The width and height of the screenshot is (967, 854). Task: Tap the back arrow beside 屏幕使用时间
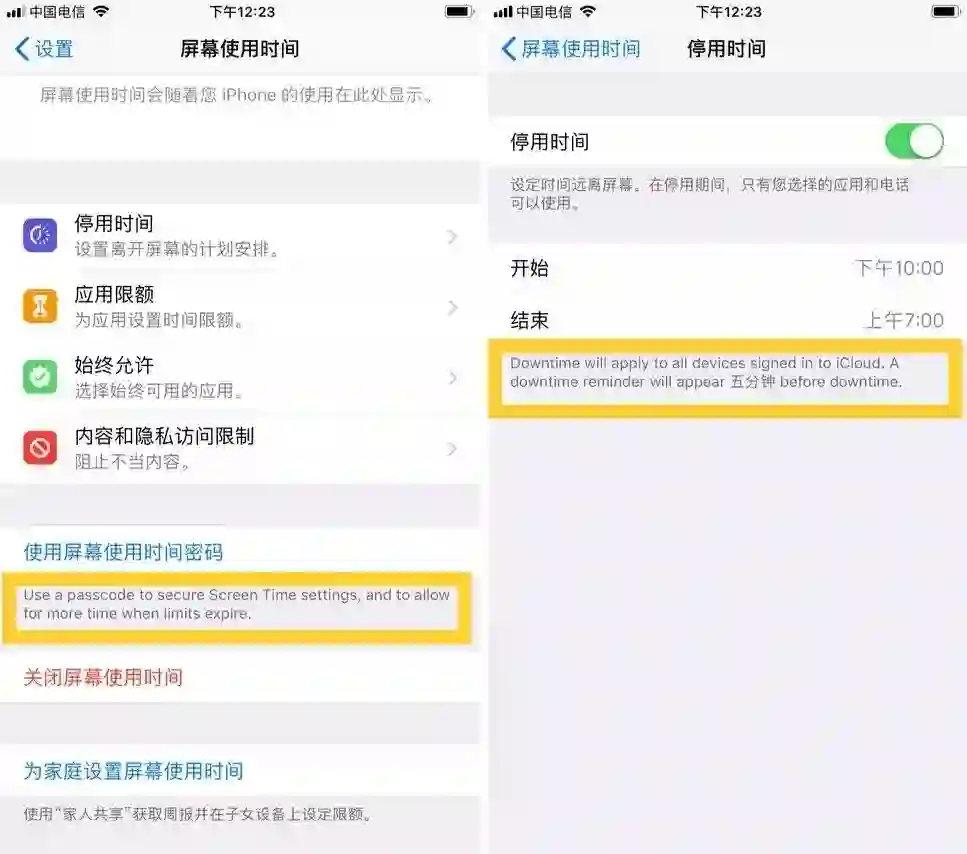[509, 49]
